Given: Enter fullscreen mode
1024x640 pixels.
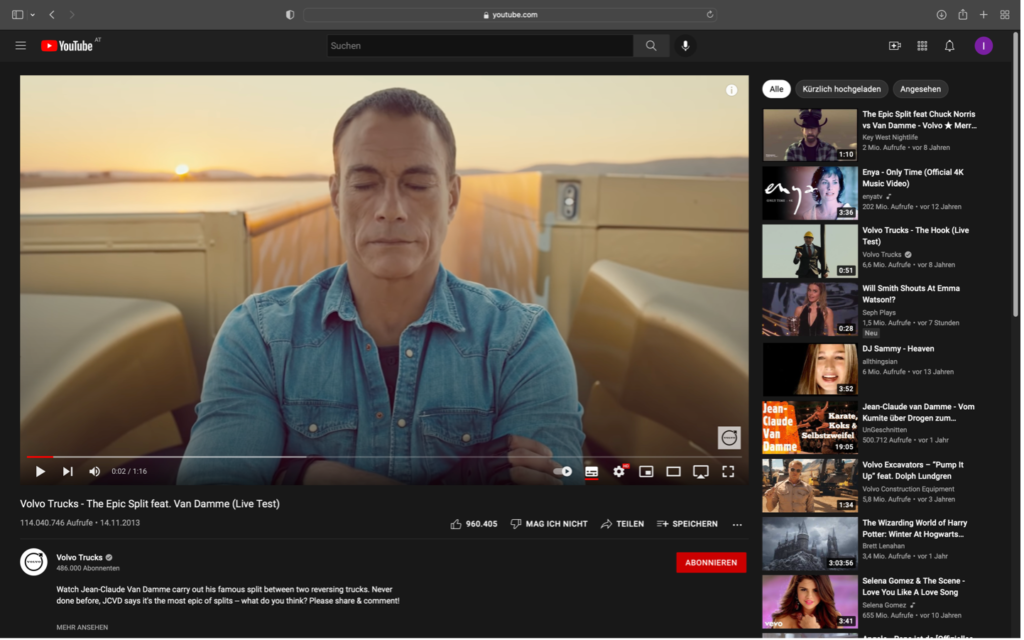Looking at the screenshot, I should coord(728,472).
